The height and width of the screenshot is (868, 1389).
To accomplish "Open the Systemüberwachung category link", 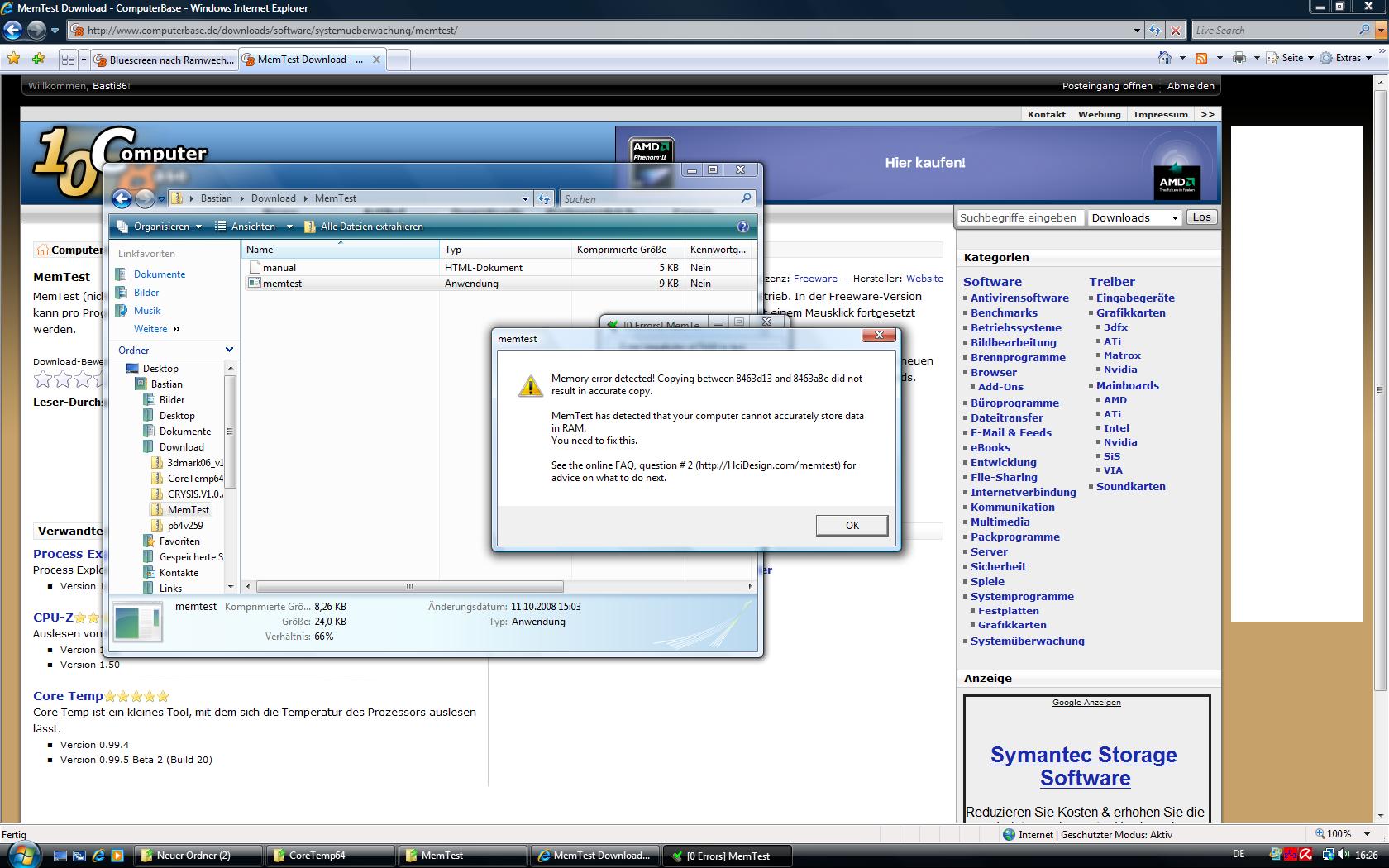I will tap(1028, 641).
